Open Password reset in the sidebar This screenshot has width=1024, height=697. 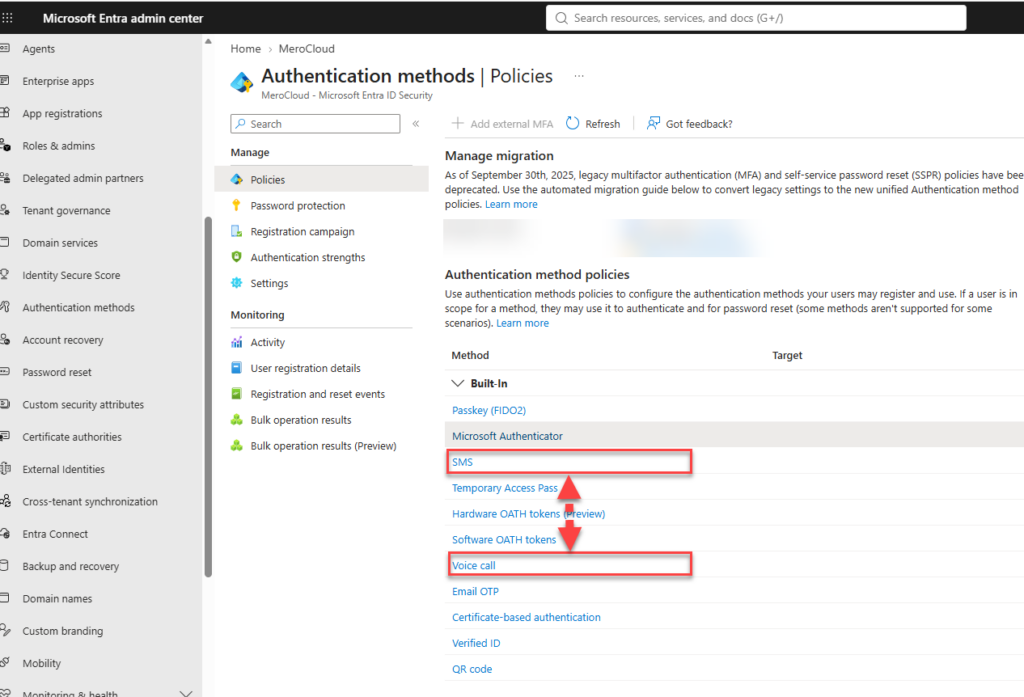point(57,372)
